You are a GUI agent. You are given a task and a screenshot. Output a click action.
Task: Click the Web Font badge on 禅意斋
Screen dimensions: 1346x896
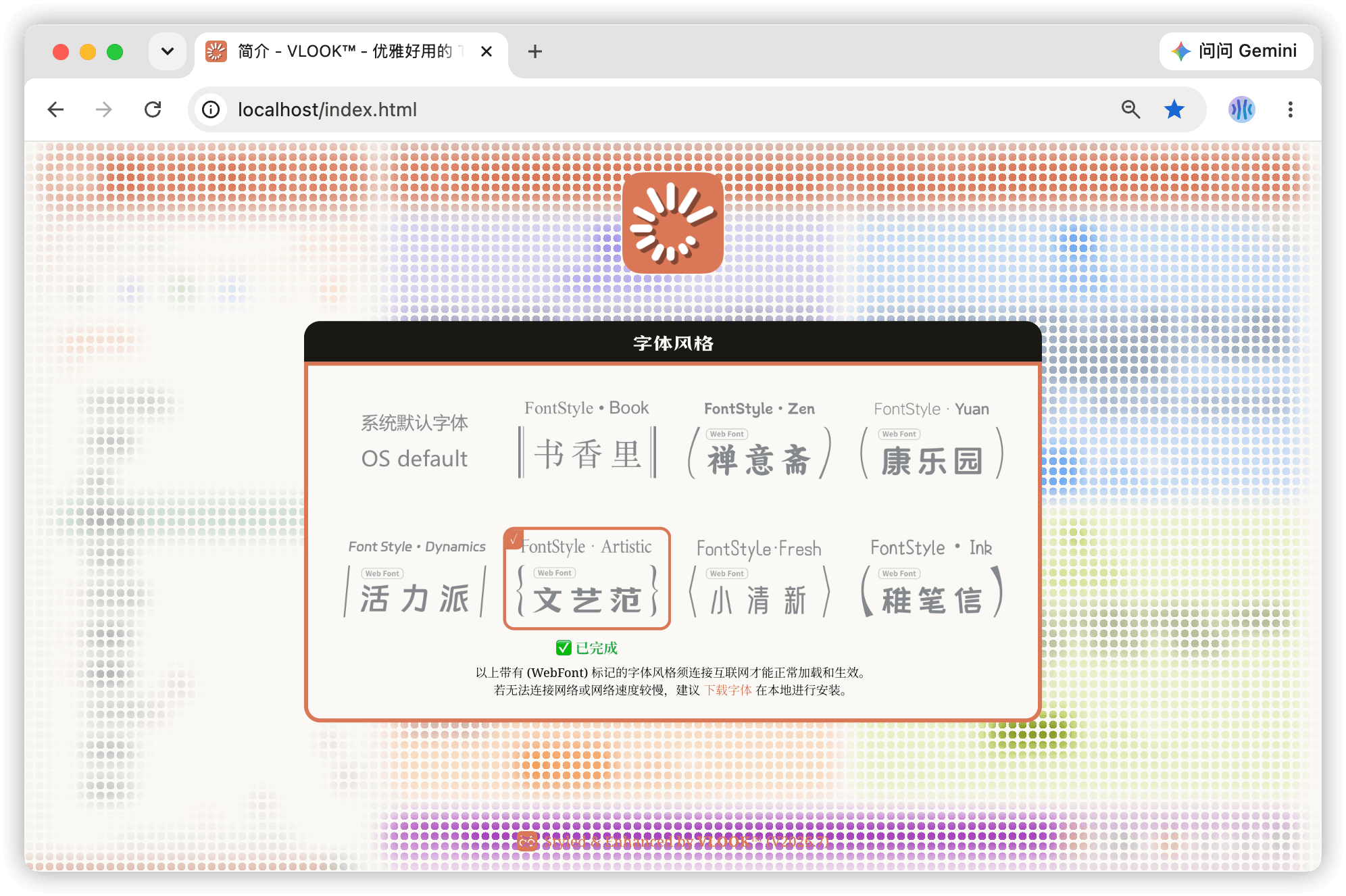[x=726, y=434]
